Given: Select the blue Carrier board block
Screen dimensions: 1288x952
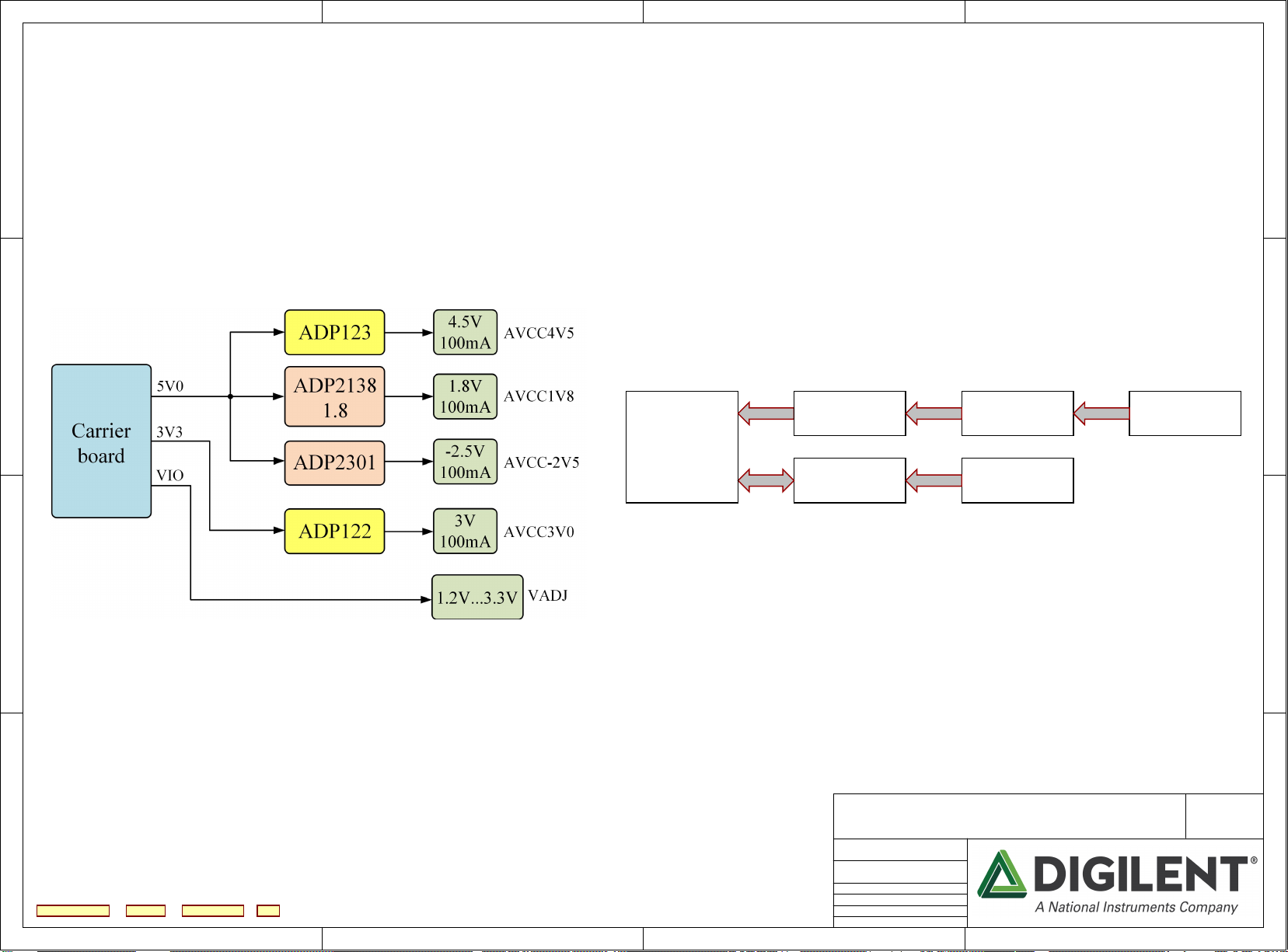Looking at the screenshot, I should (x=101, y=441).
